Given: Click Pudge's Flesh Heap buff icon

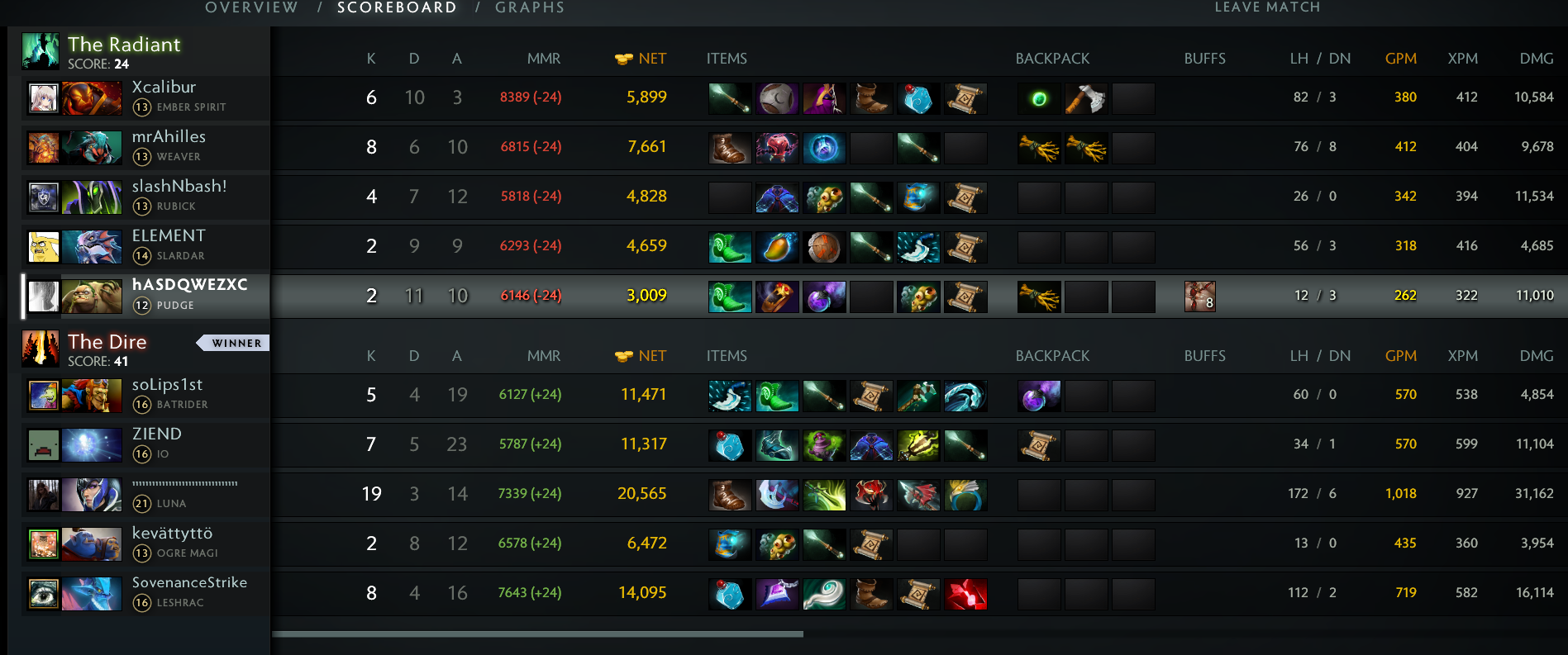Looking at the screenshot, I should [1199, 296].
